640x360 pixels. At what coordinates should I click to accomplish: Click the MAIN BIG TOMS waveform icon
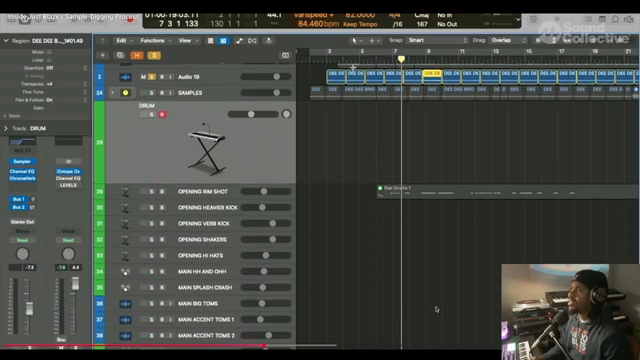[x=125, y=304]
